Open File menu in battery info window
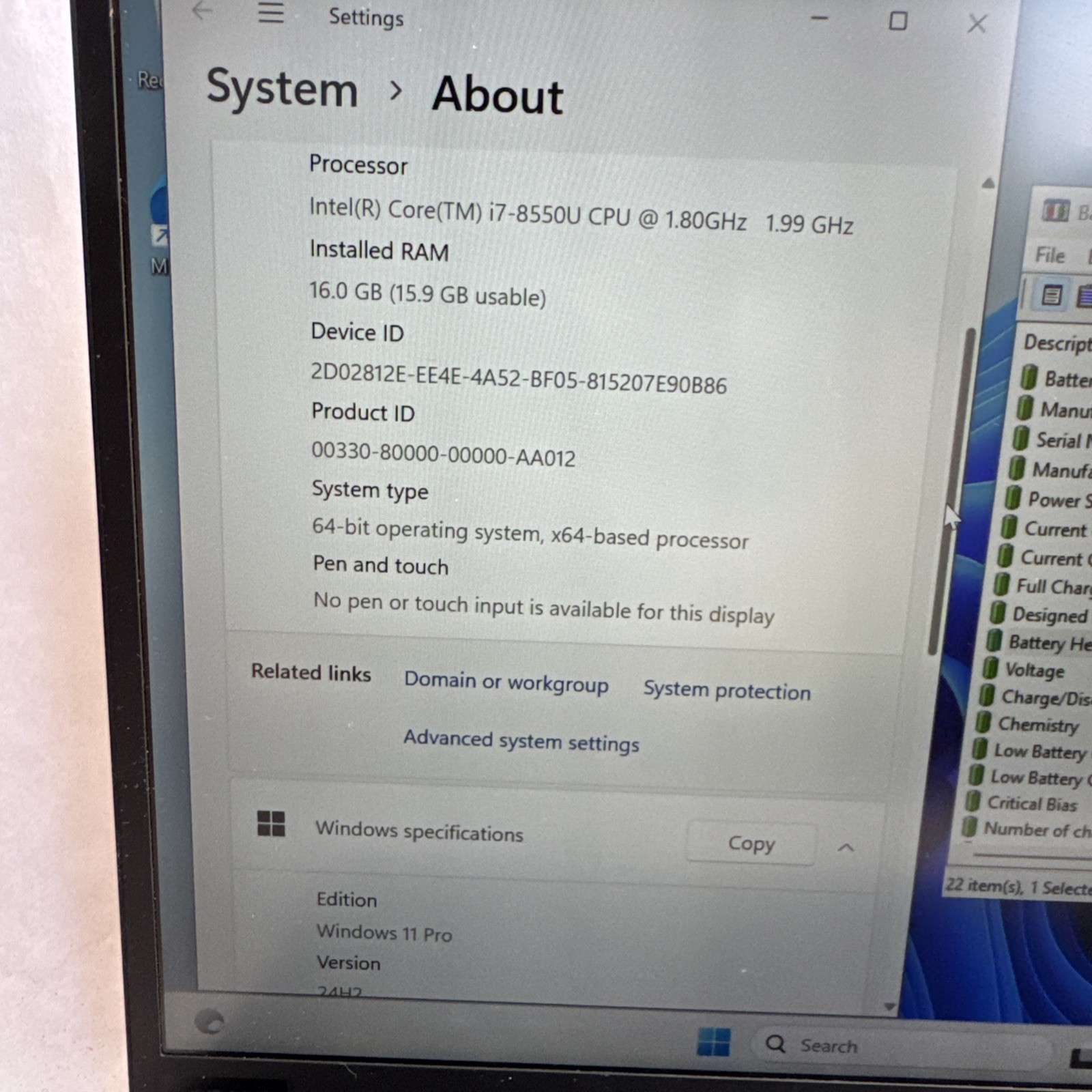Viewport: 1092px width, 1092px height. [x=1050, y=256]
